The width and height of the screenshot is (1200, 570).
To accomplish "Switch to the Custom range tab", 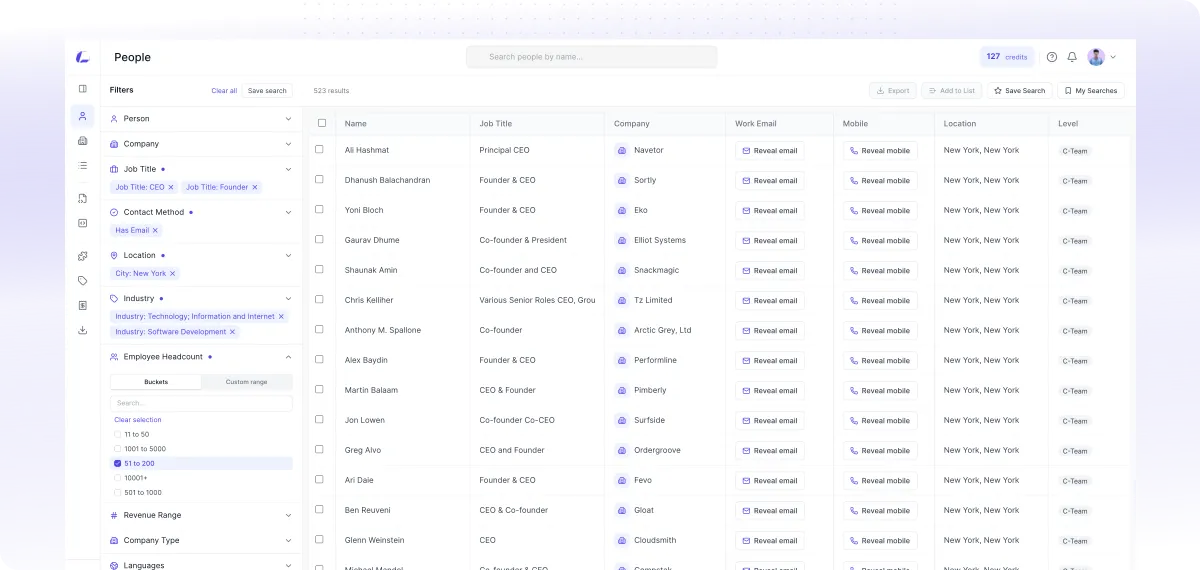I will [x=246, y=382].
